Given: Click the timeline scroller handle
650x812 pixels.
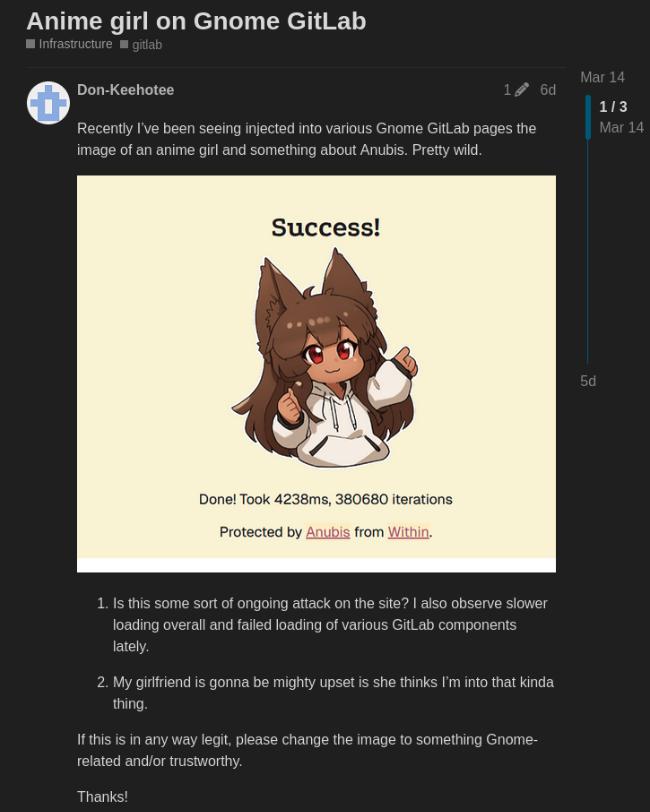Looking at the screenshot, I should [x=588, y=117].
